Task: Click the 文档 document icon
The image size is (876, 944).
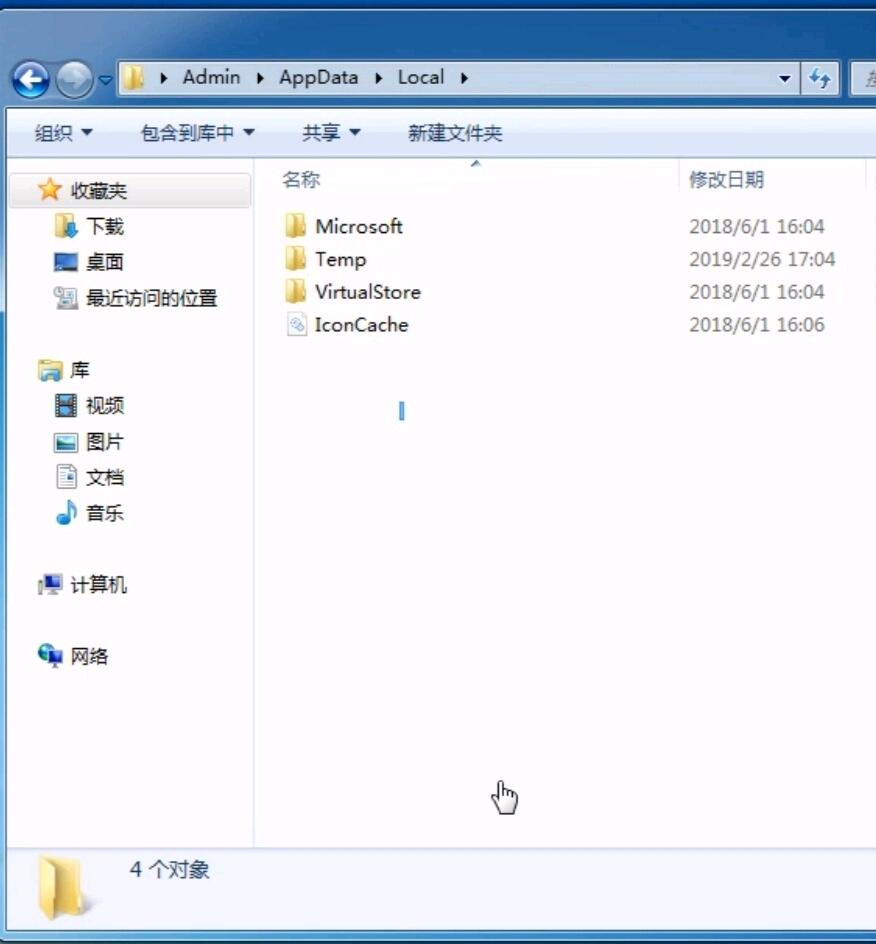Action: [x=66, y=477]
